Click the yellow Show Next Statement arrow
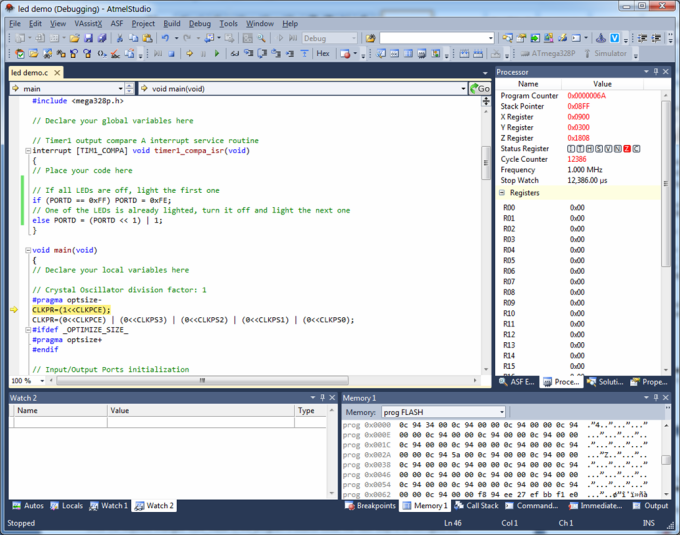This screenshot has width=680, height=535. [x=190, y=53]
